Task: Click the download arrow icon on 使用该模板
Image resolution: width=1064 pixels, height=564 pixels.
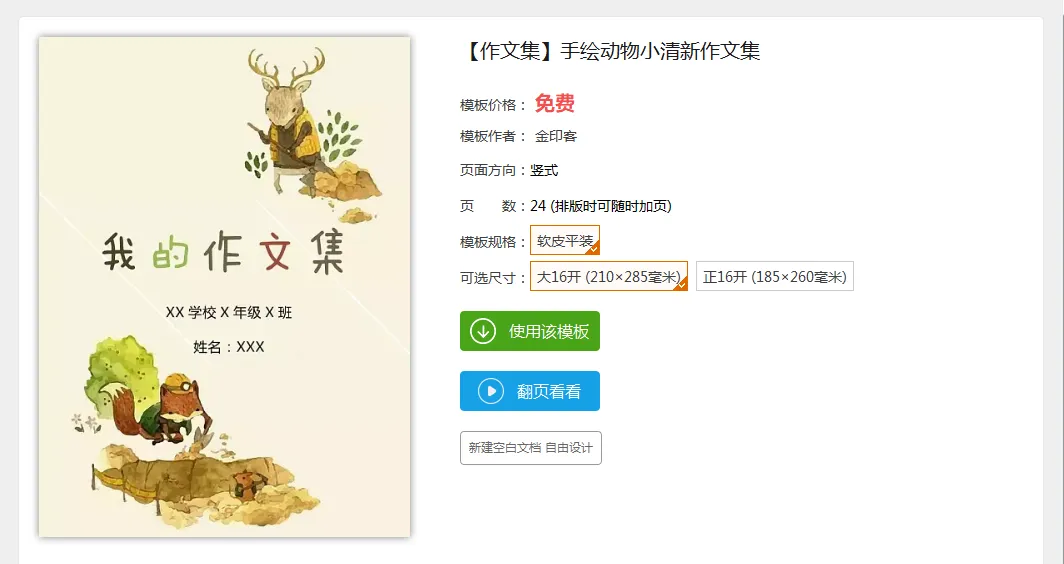Action: 483,331
